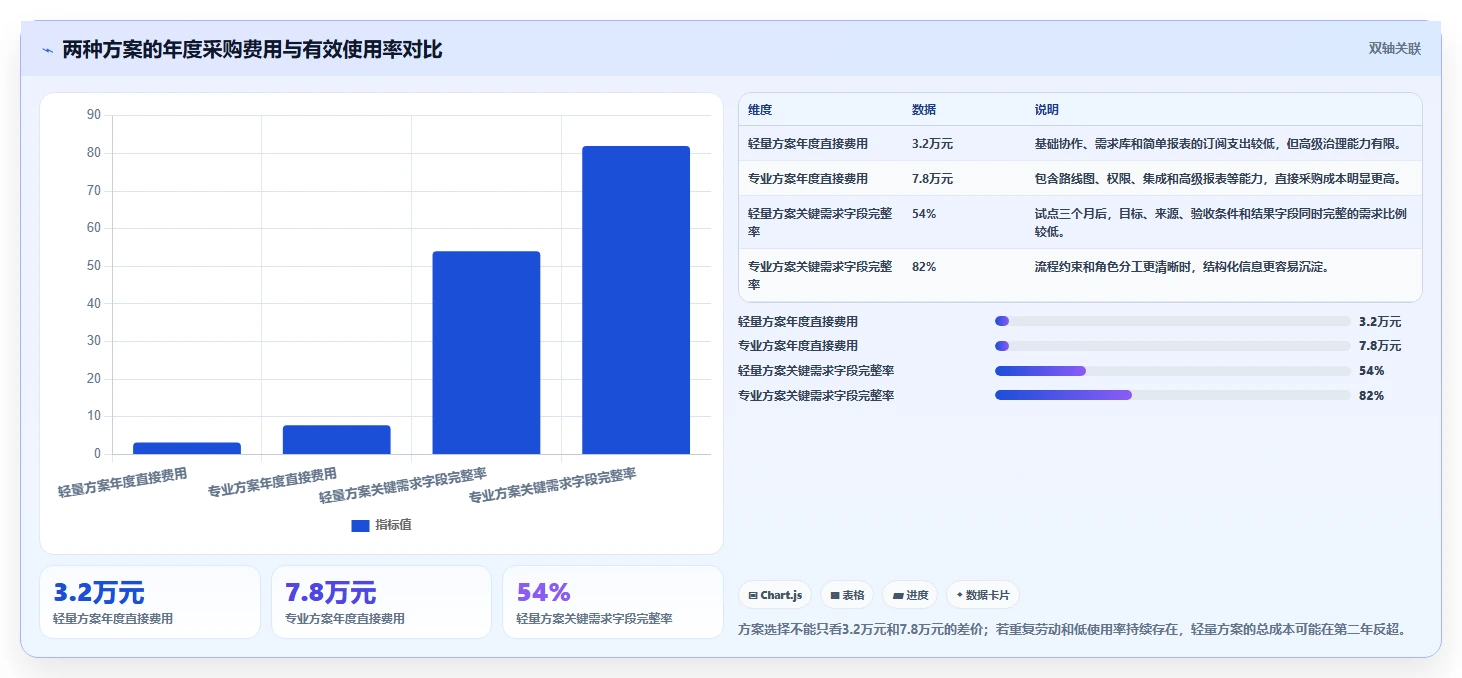Click table cell 3.2万元
1462x678 pixels.
932,144
